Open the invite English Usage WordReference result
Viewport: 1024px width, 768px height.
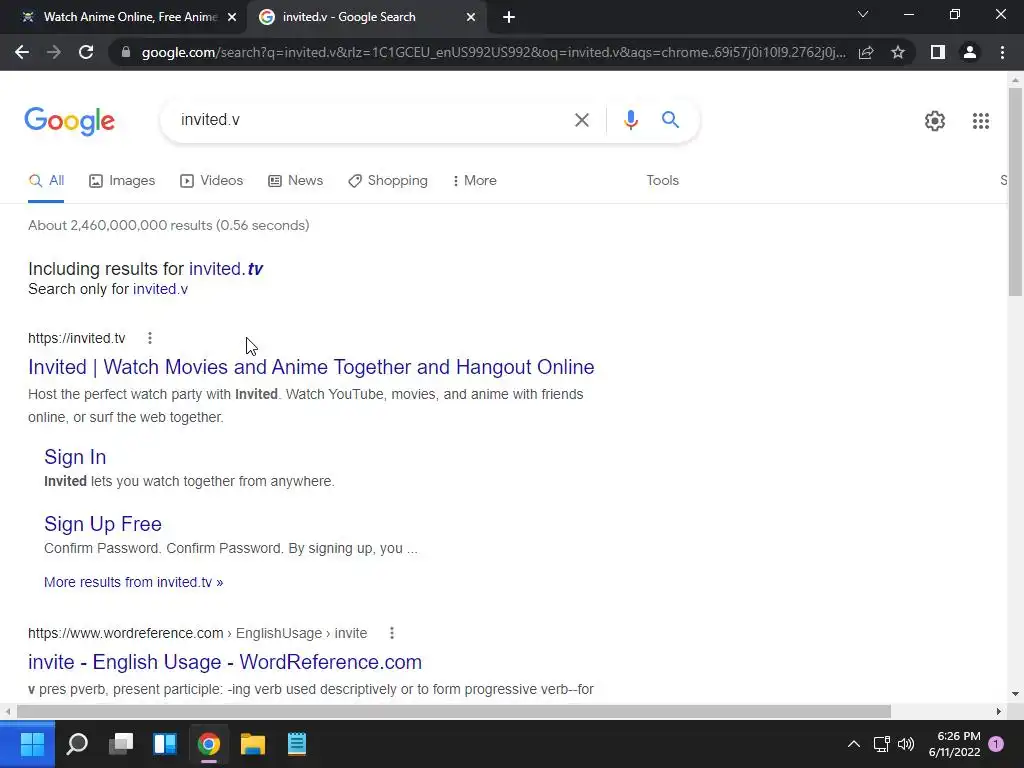pos(225,662)
